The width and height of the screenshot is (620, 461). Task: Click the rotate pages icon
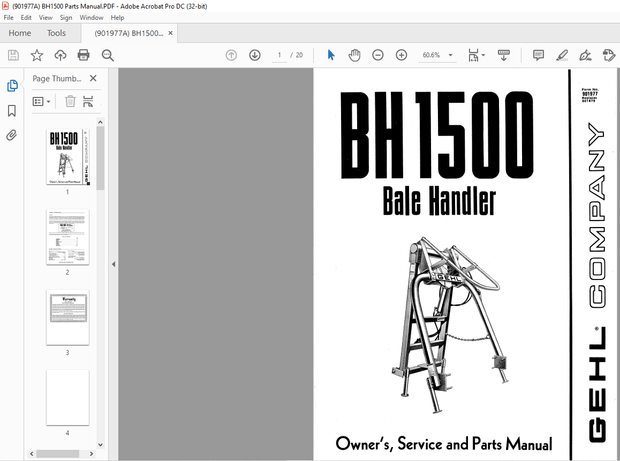coord(88,101)
